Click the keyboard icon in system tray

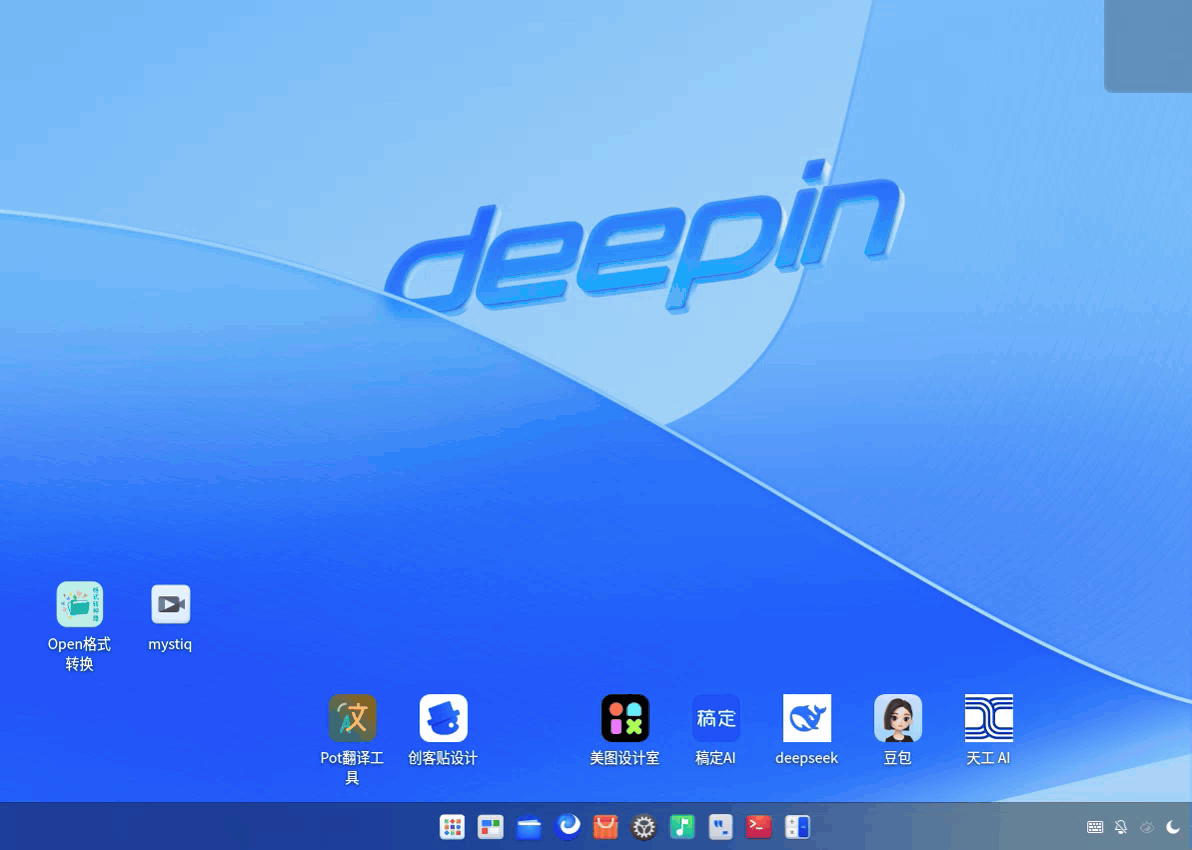coord(1095,827)
